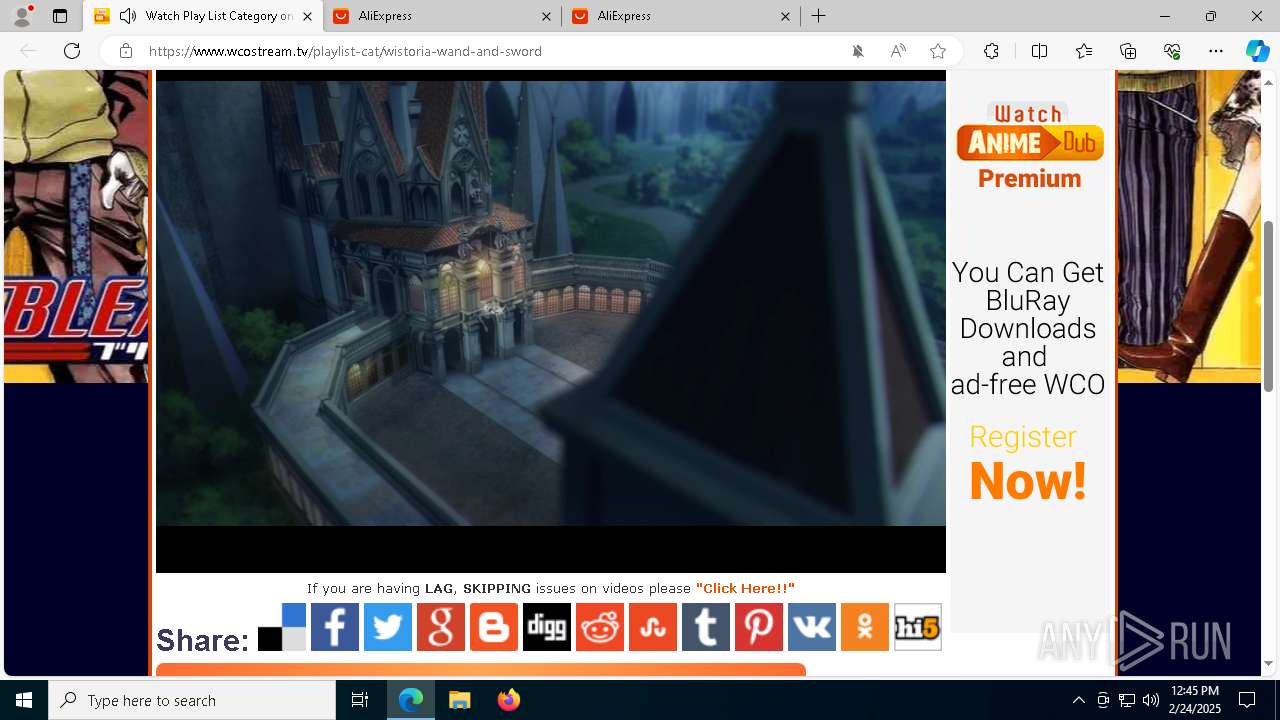Share on Digg icon
The image size is (1280, 720).
(547, 627)
